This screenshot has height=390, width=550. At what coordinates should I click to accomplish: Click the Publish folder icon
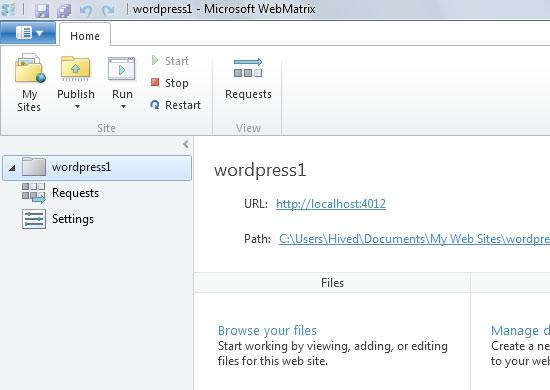pos(75,68)
